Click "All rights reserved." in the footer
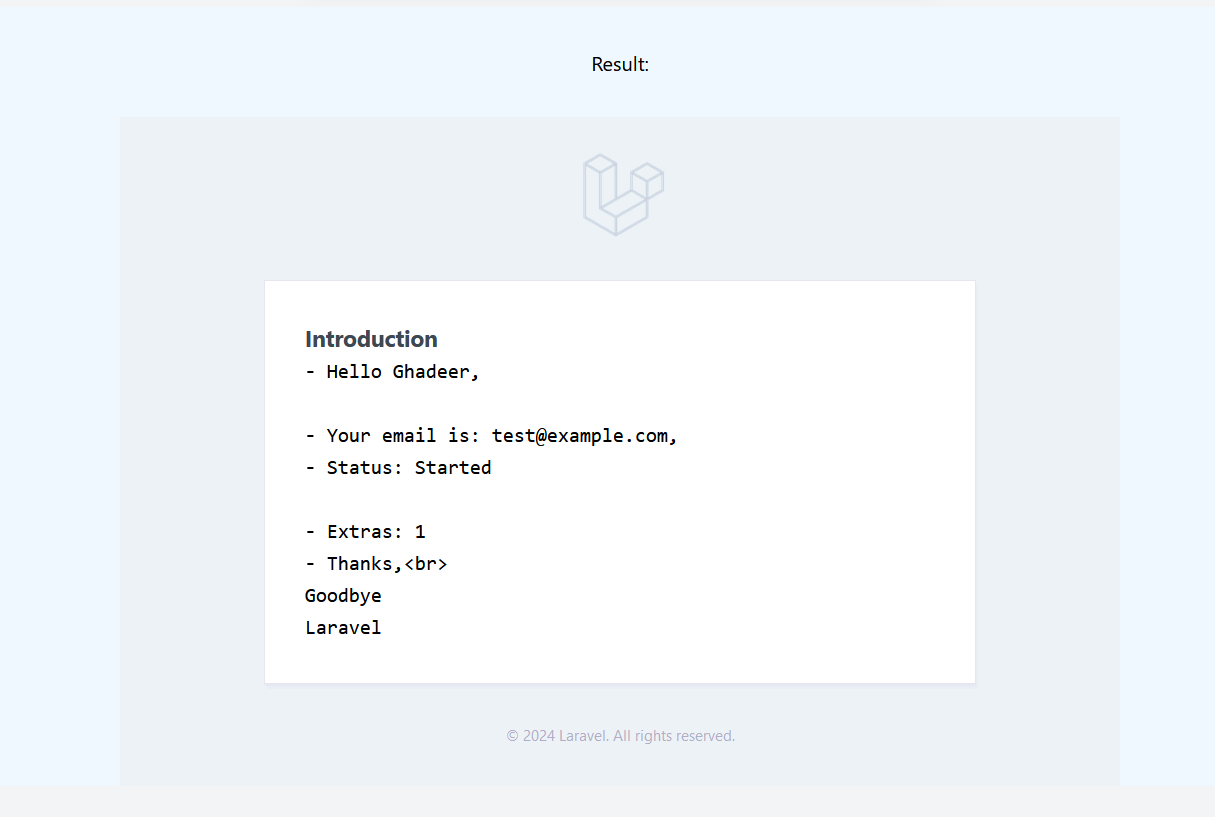This screenshot has width=1215, height=817. pos(674,736)
